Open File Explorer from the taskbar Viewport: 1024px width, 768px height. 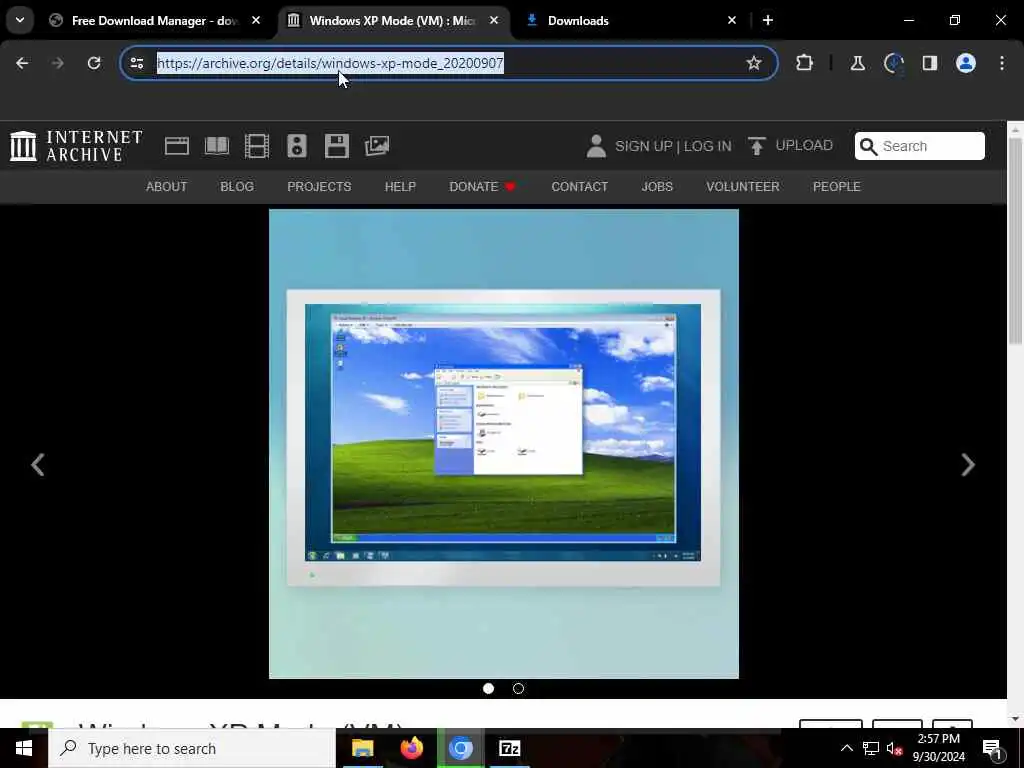click(x=362, y=748)
